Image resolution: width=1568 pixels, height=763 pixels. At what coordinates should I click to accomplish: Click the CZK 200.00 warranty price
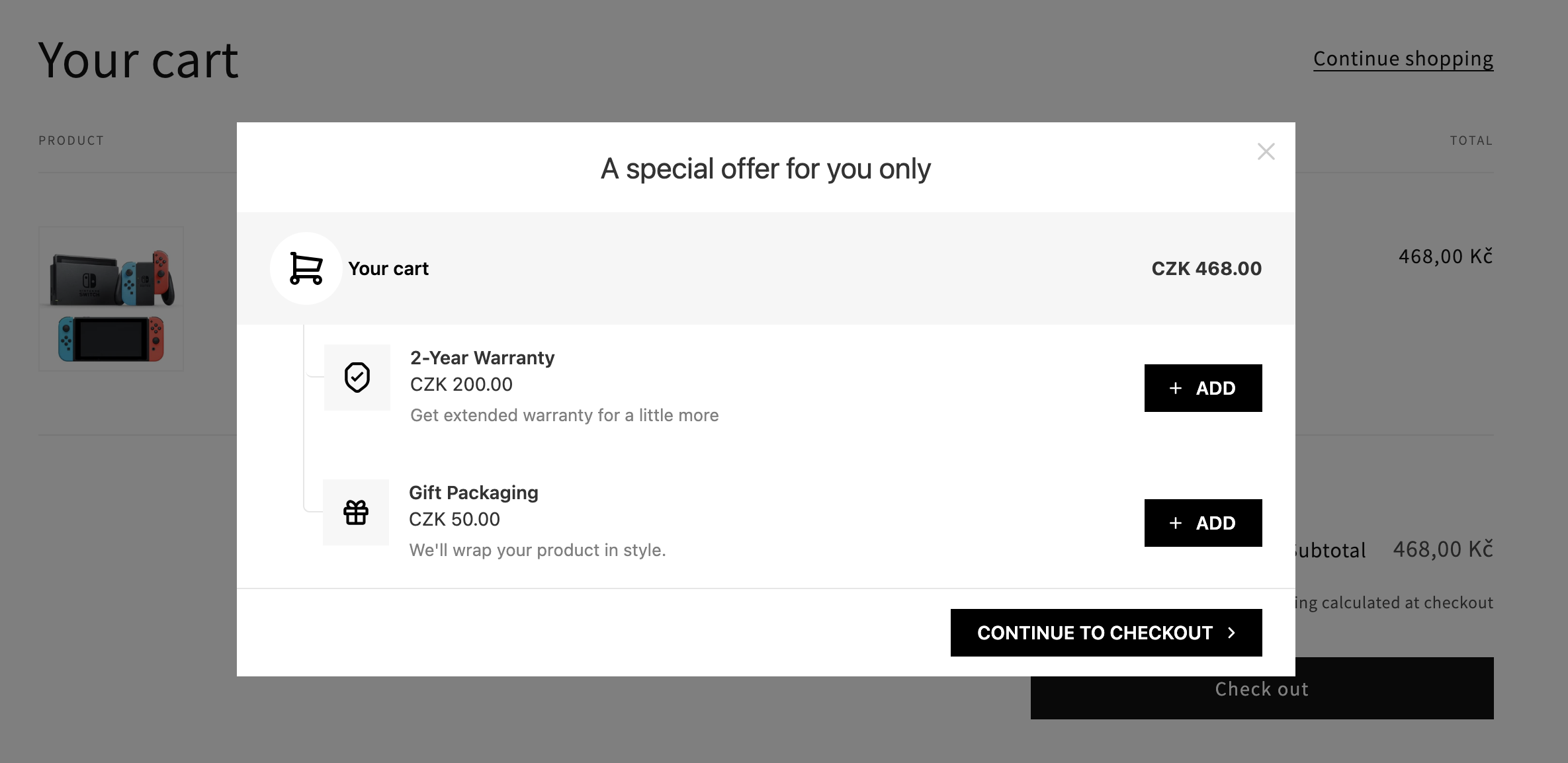(x=461, y=384)
